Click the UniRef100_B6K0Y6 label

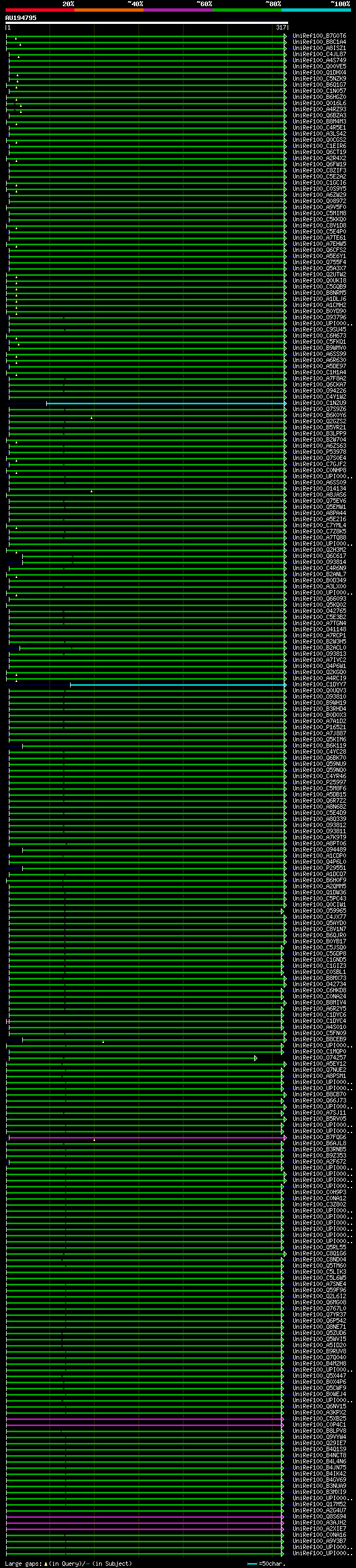319,415
